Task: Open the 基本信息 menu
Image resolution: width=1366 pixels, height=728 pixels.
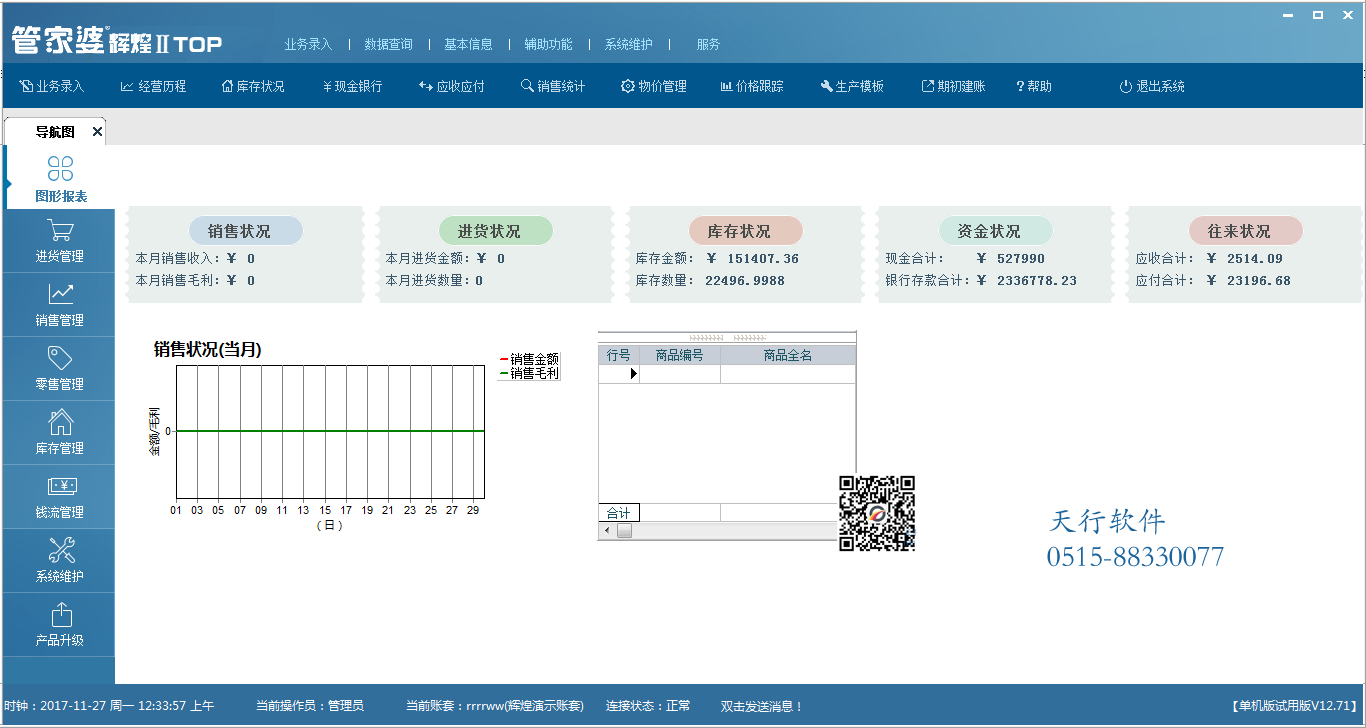Action: click(468, 44)
